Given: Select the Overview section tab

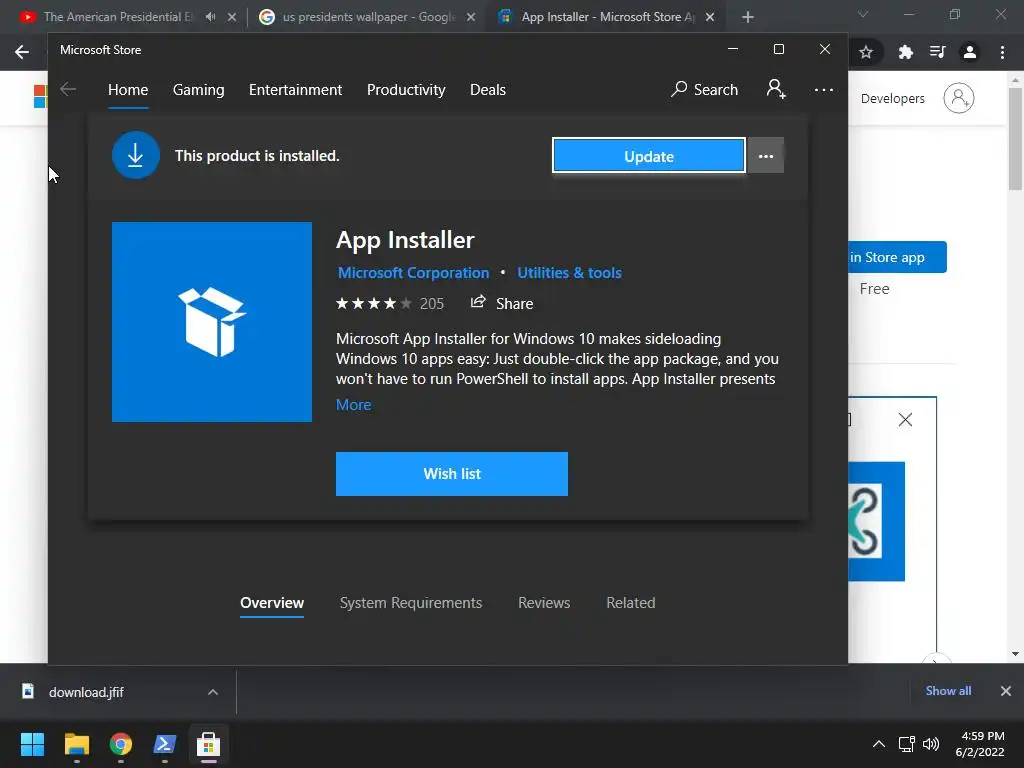Looking at the screenshot, I should click(x=272, y=603).
